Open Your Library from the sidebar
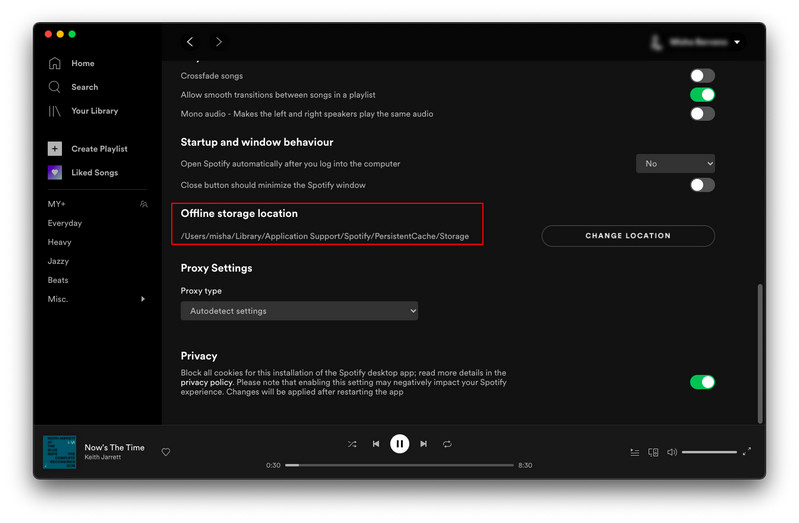Image resolution: width=799 pixels, height=523 pixels. tap(94, 111)
